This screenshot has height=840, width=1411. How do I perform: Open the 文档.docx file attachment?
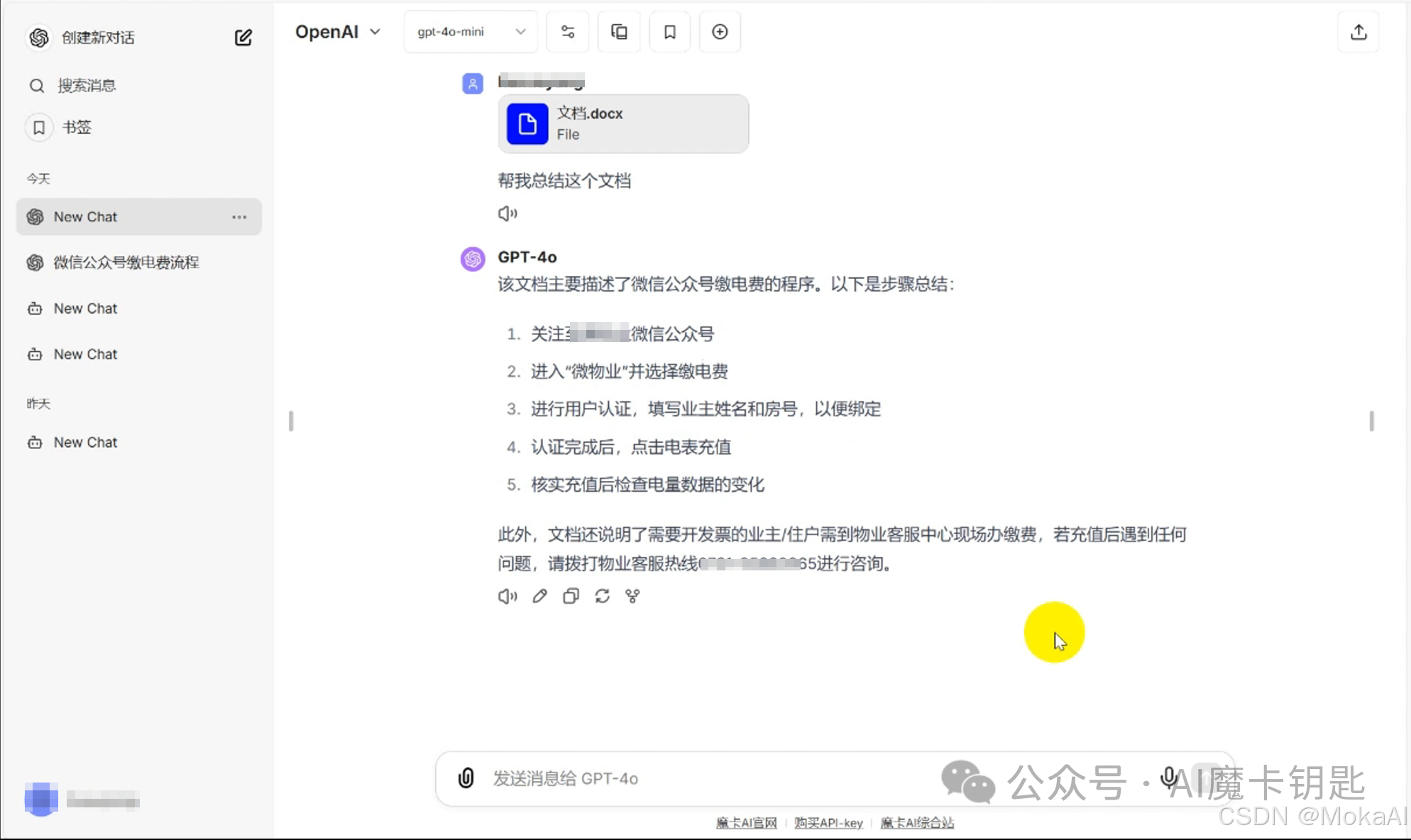click(623, 123)
